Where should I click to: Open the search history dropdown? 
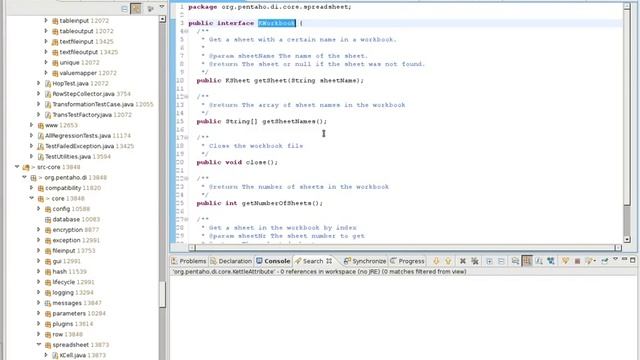[x=590, y=261]
